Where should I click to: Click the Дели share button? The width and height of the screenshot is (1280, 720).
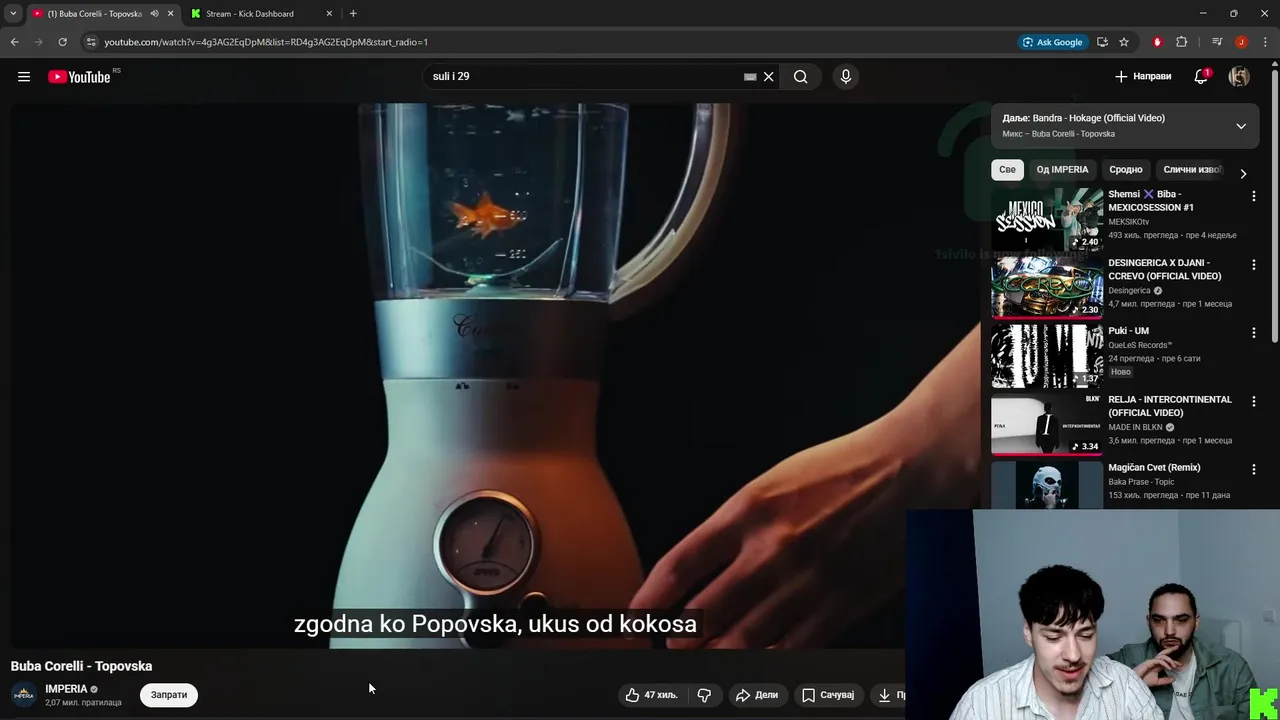[756, 695]
